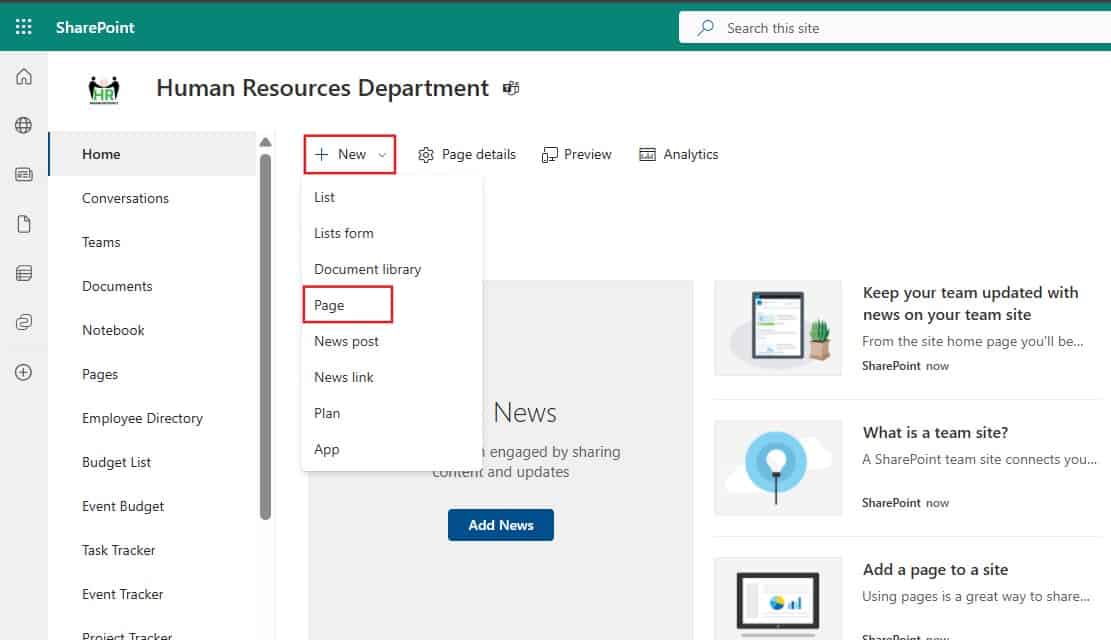
Task: Click the left navigation scrollbar thumb
Action: 266,337
